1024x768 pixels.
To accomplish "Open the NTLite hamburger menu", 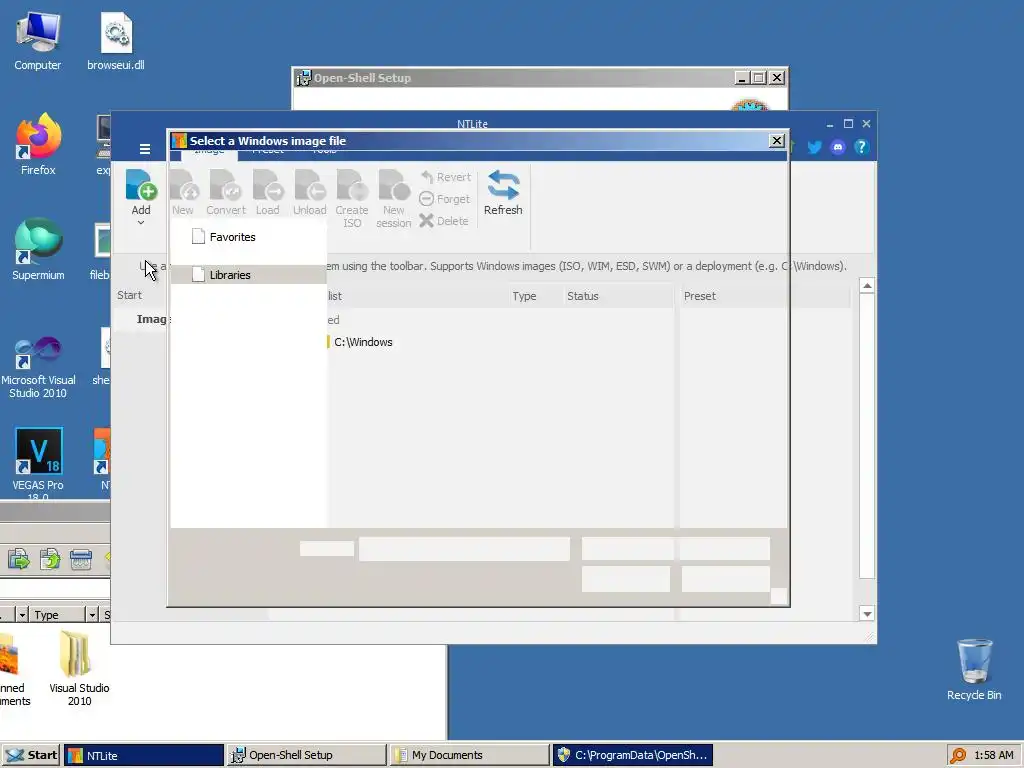I will pos(145,149).
